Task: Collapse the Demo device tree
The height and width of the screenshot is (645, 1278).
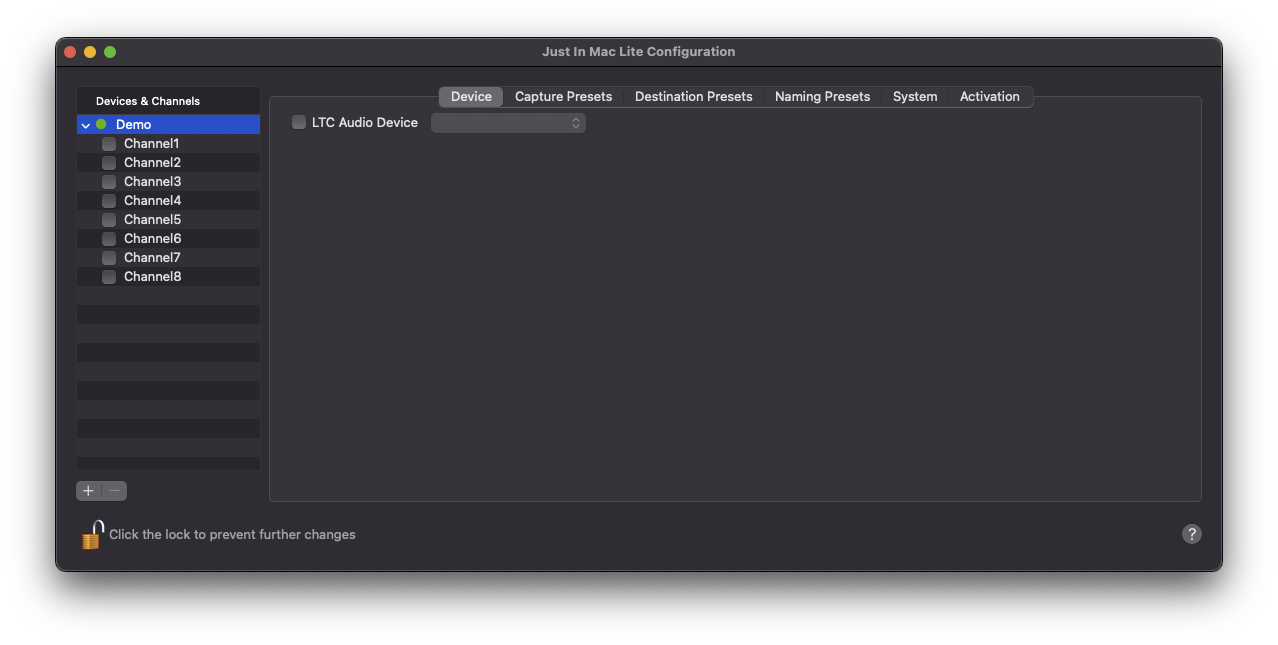Action: 86,126
